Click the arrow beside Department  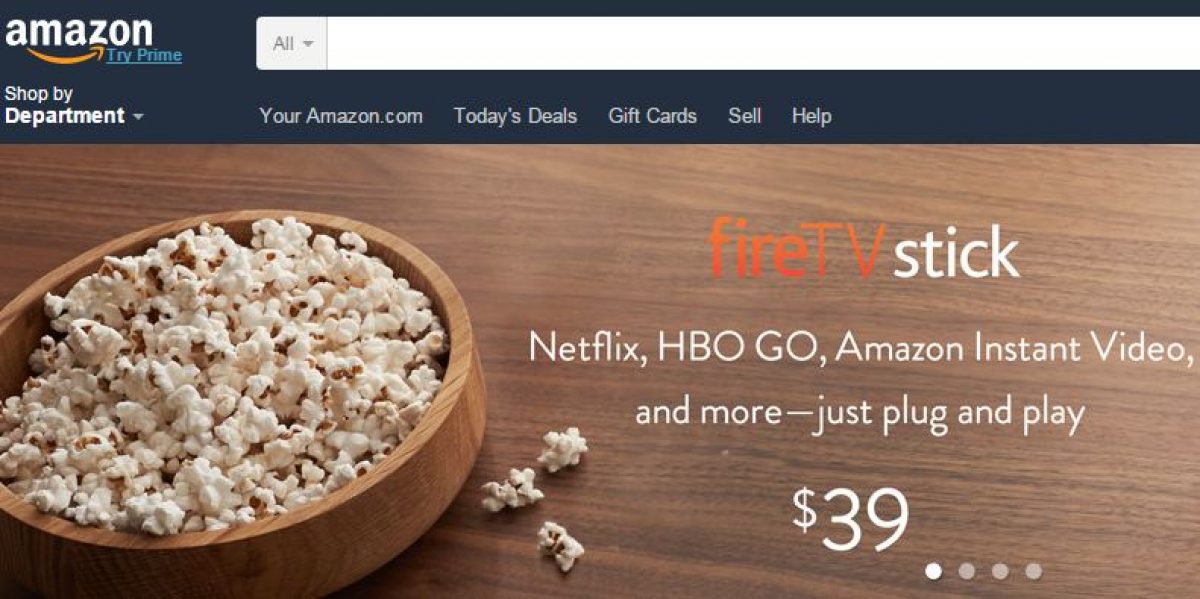coord(138,117)
